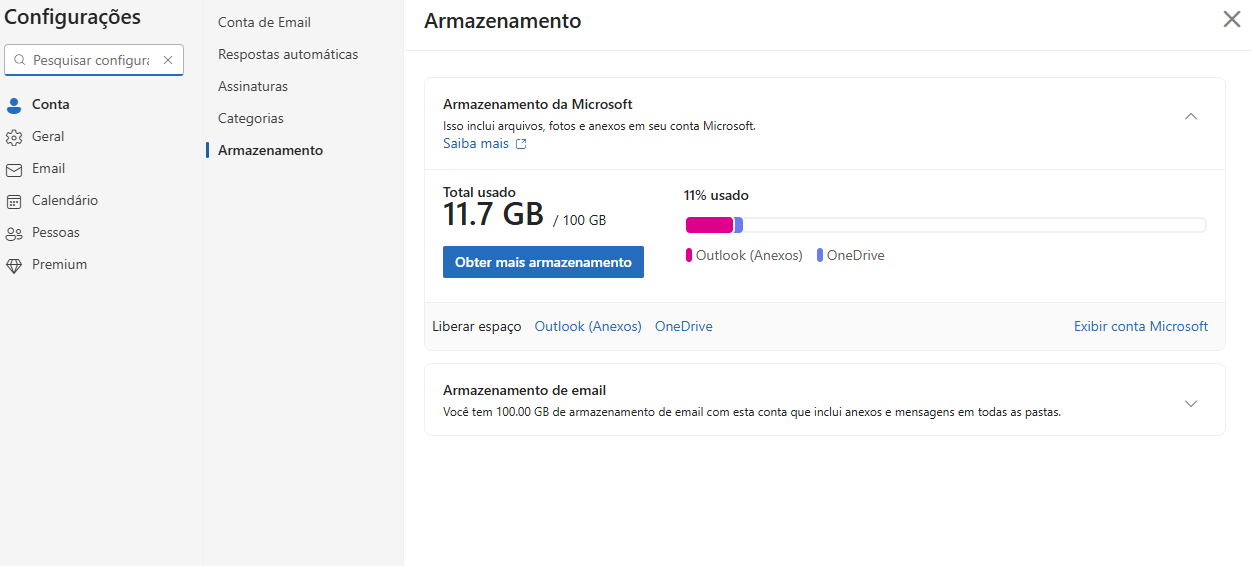Viewport: 1252px width, 566px height.
Task: Click the pink Outlook storage bar segment
Action: click(709, 225)
